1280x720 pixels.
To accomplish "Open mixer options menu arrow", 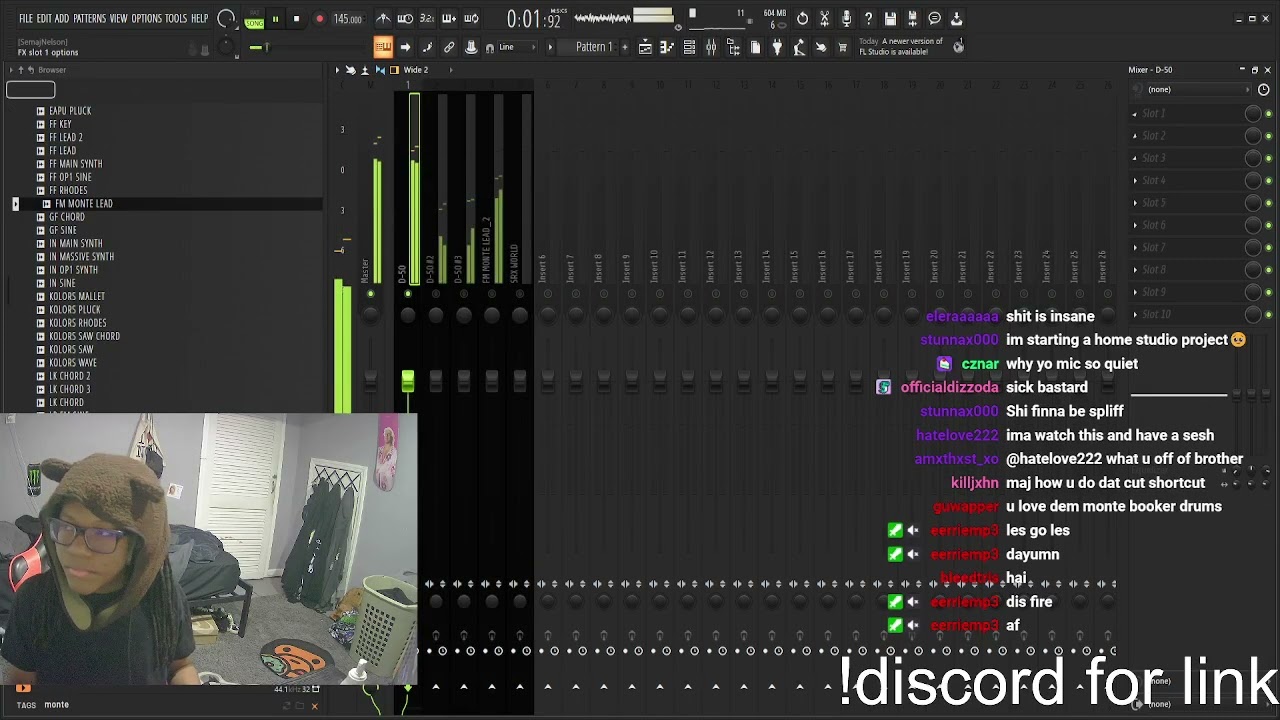I will tap(338, 70).
